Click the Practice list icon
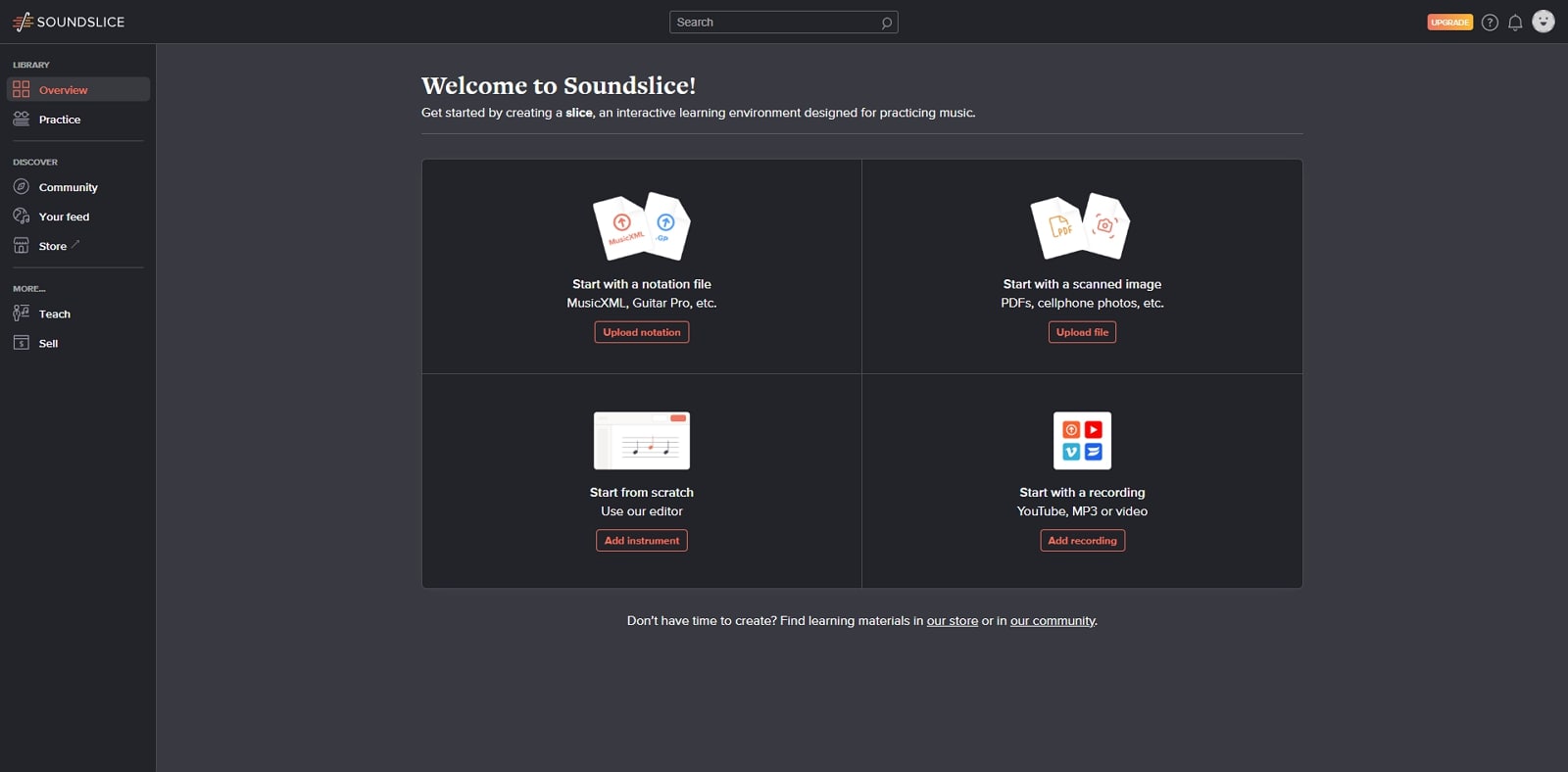1568x772 pixels. pos(22,119)
